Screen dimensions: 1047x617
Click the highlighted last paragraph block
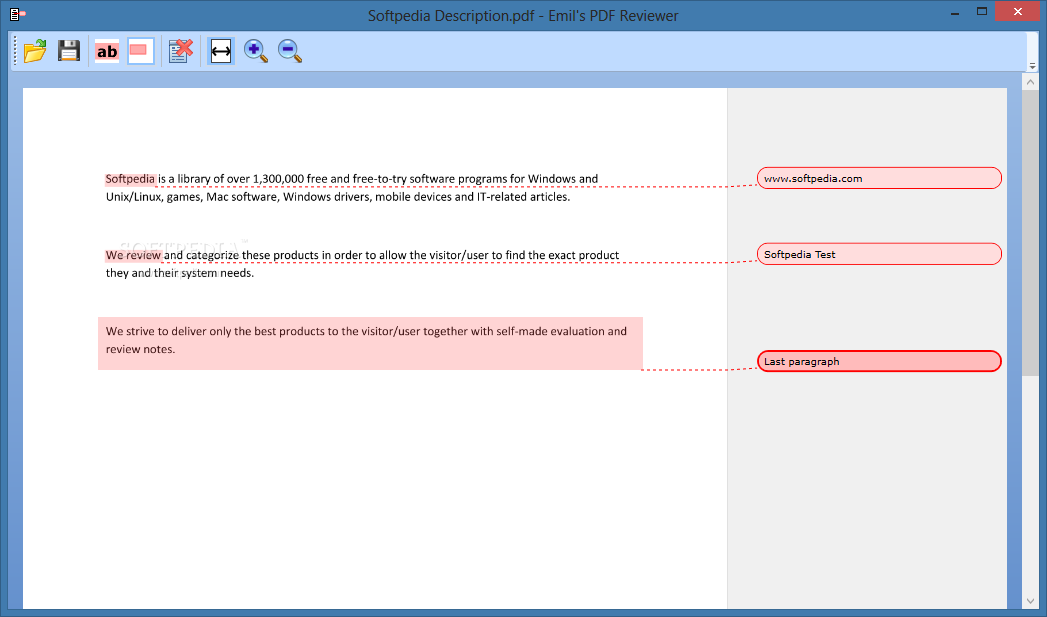370,343
